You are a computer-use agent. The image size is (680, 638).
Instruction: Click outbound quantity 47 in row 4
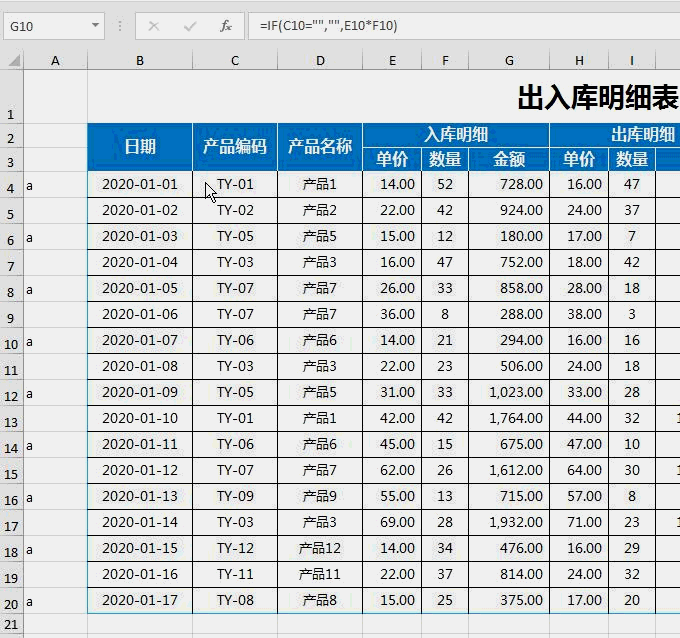pyautogui.click(x=632, y=184)
